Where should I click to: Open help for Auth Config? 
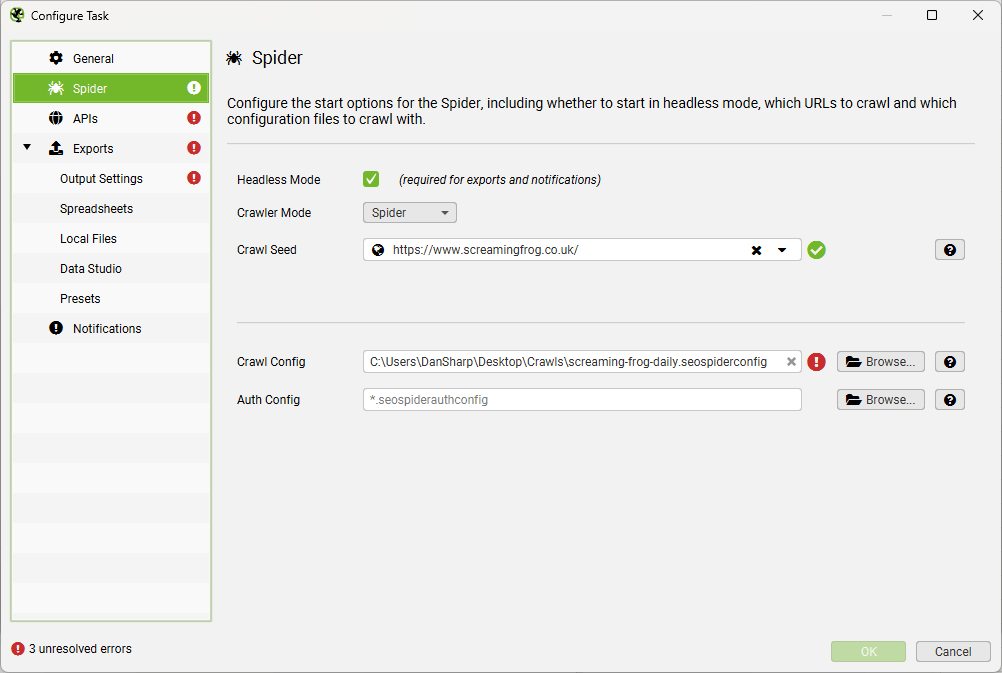950,399
